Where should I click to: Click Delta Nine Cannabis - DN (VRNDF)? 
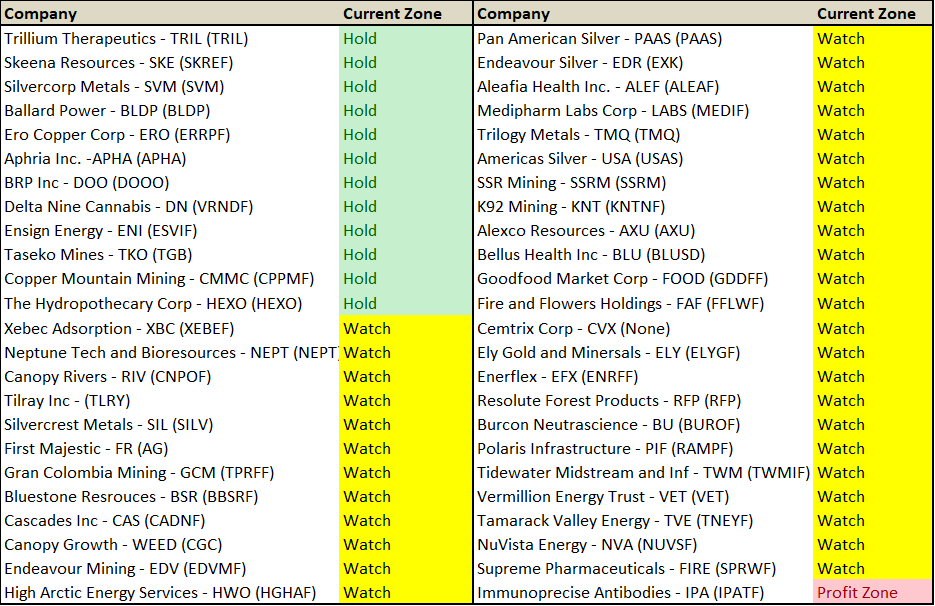click(x=170, y=206)
